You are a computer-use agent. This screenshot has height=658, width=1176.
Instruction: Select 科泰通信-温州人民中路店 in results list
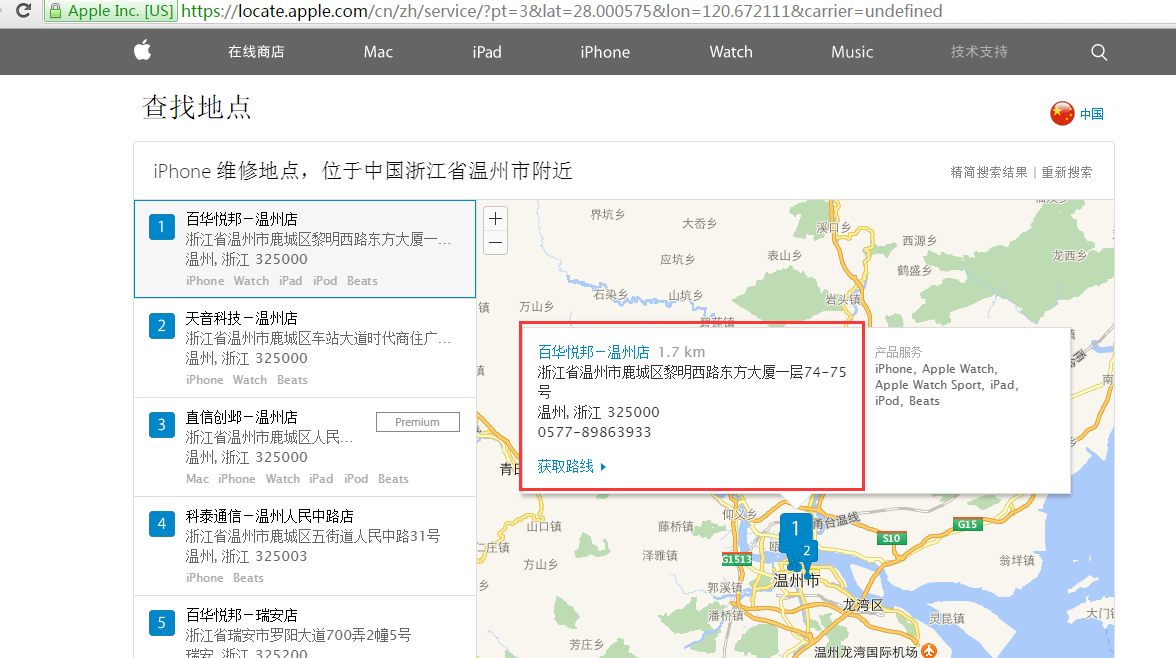point(304,545)
